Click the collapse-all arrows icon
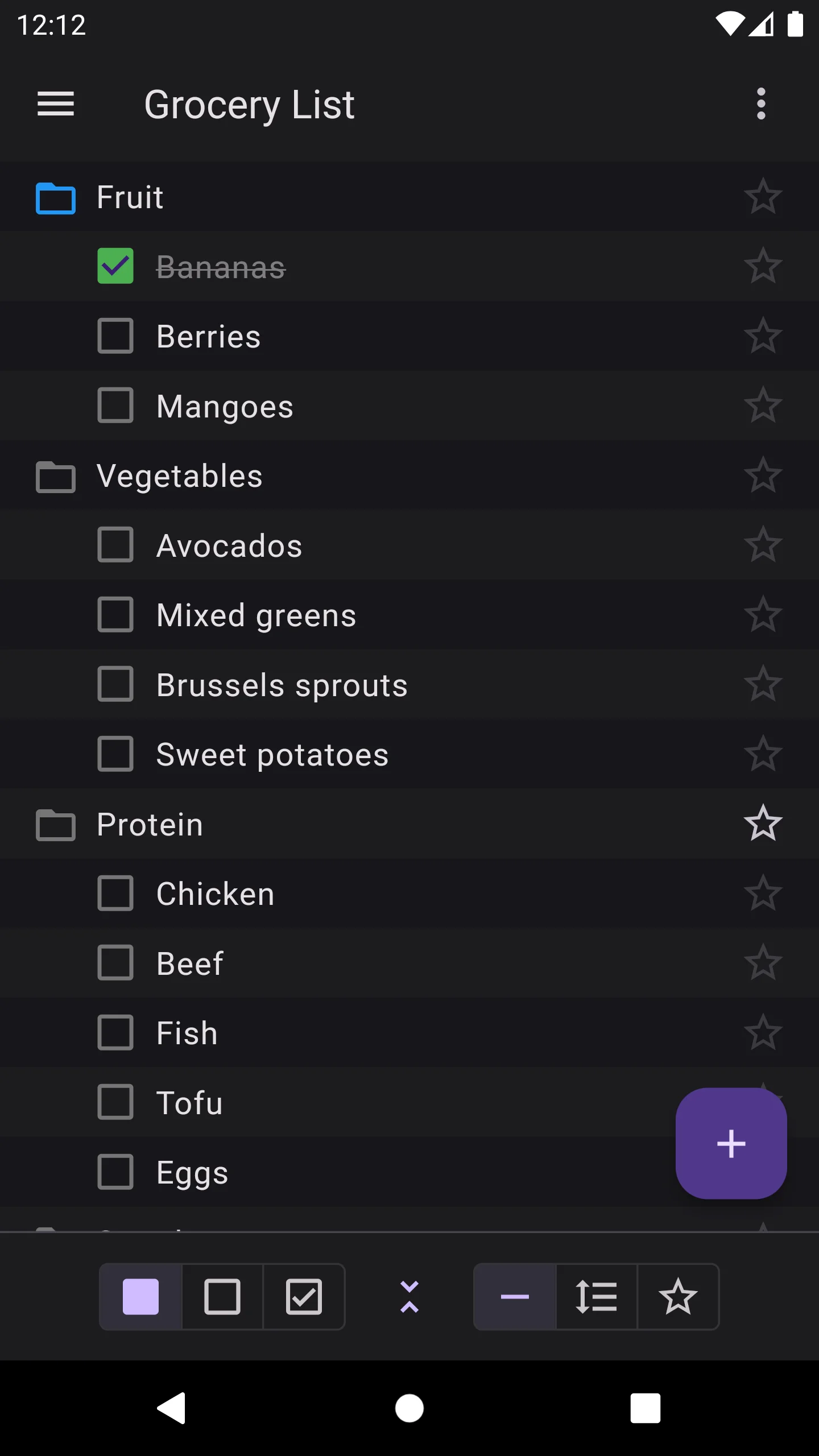 [409, 1297]
